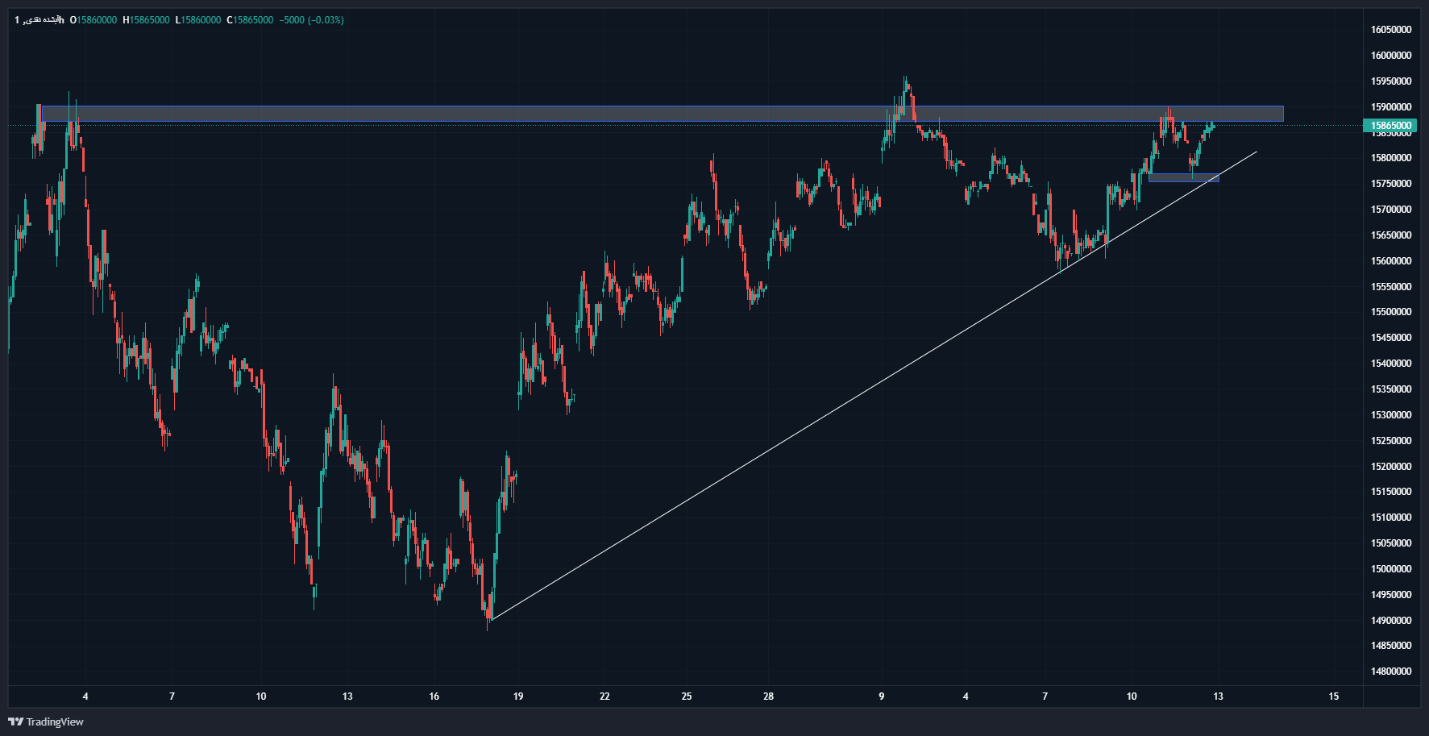Click date label 22 on time axis
Screen dimensions: 1429x736
(605, 696)
